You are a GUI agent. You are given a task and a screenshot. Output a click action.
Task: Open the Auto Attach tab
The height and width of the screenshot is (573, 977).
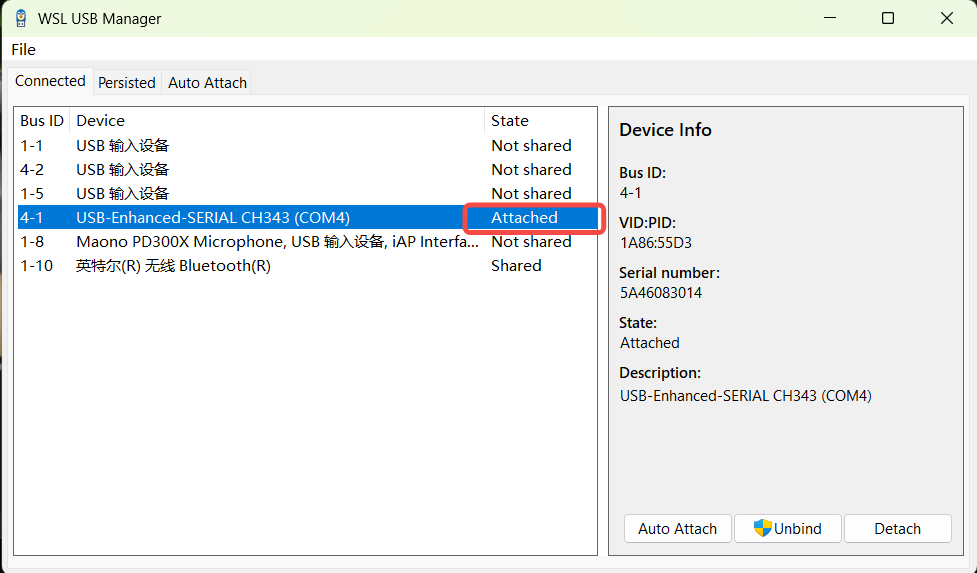point(207,82)
